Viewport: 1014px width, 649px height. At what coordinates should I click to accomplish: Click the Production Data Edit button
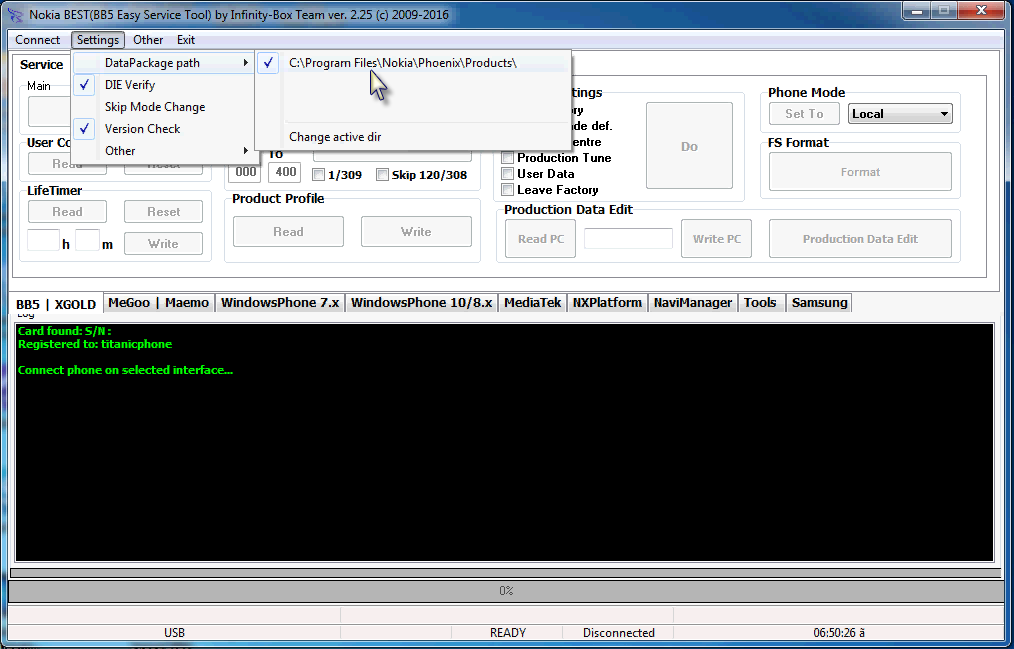pyautogui.click(x=860, y=239)
